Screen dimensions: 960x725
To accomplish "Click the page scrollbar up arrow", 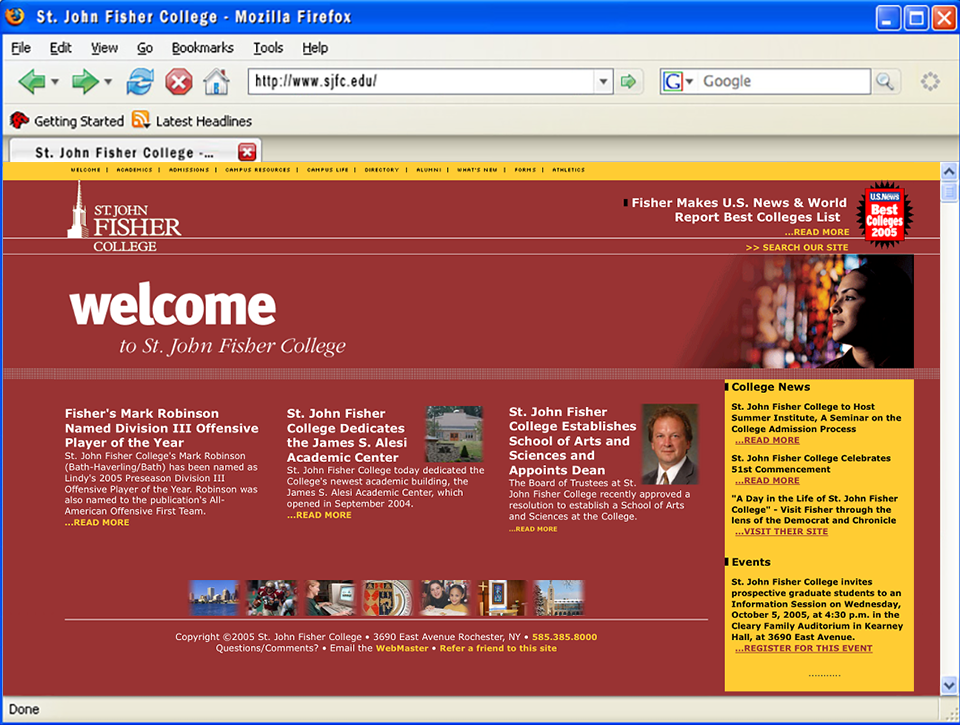I will pyautogui.click(x=949, y=171).
